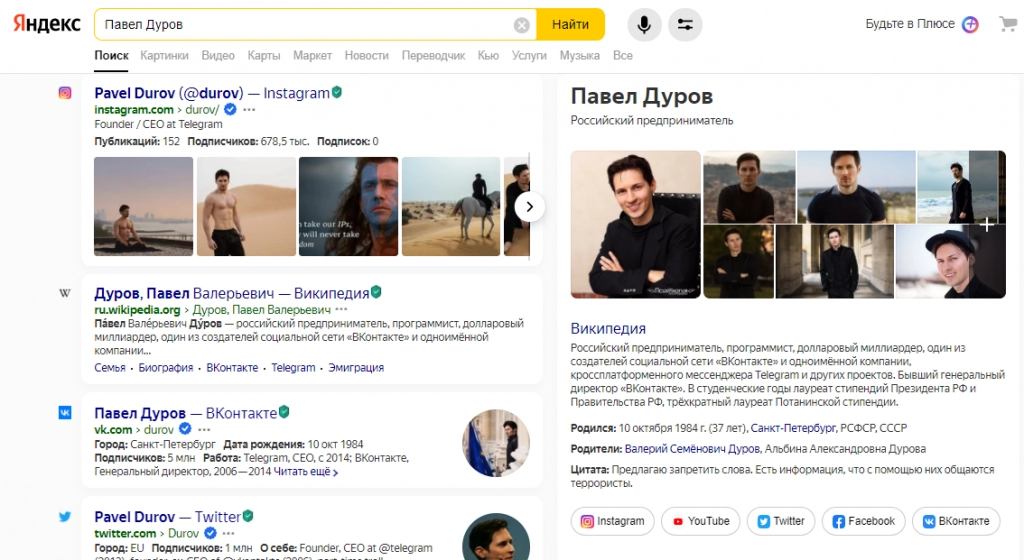Open the Услуги tab

529,55
